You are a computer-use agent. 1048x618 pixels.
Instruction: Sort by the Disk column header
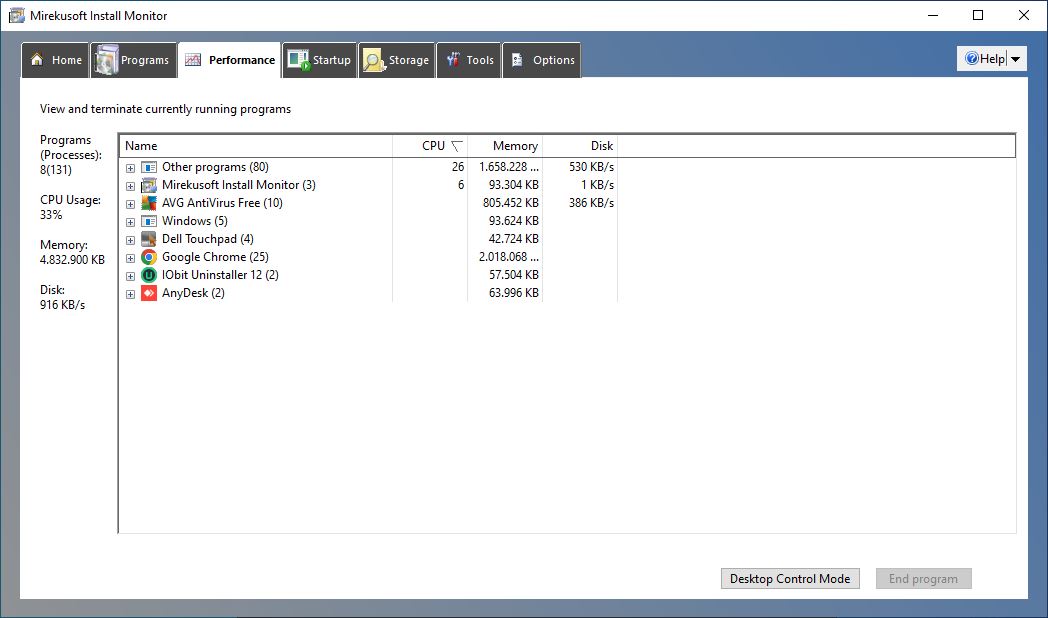point(579,146)
